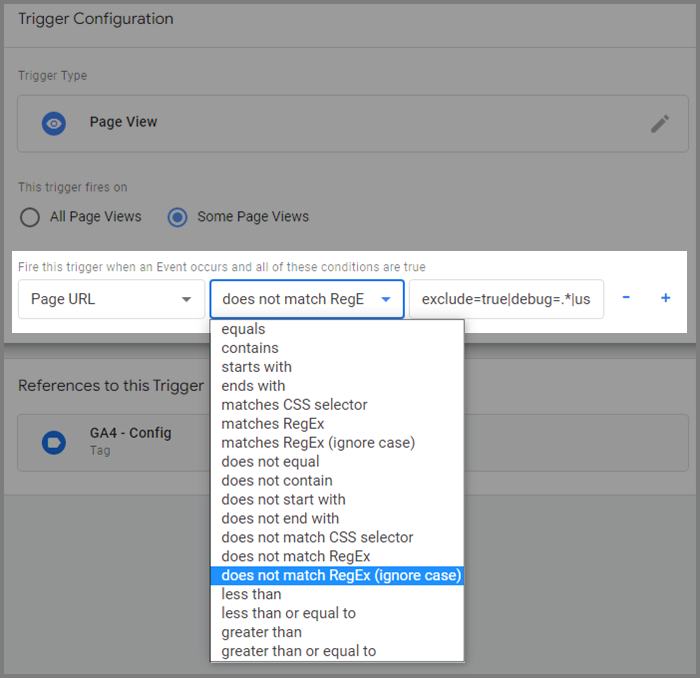The width and height of the screenshot is (700, 678).
Task: Add condition with plus icon
Action: 665,298
